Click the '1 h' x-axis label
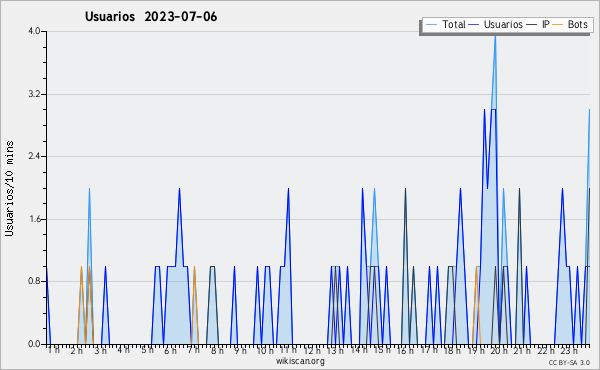This screenshot has width=600, height=370. [54, 350]
